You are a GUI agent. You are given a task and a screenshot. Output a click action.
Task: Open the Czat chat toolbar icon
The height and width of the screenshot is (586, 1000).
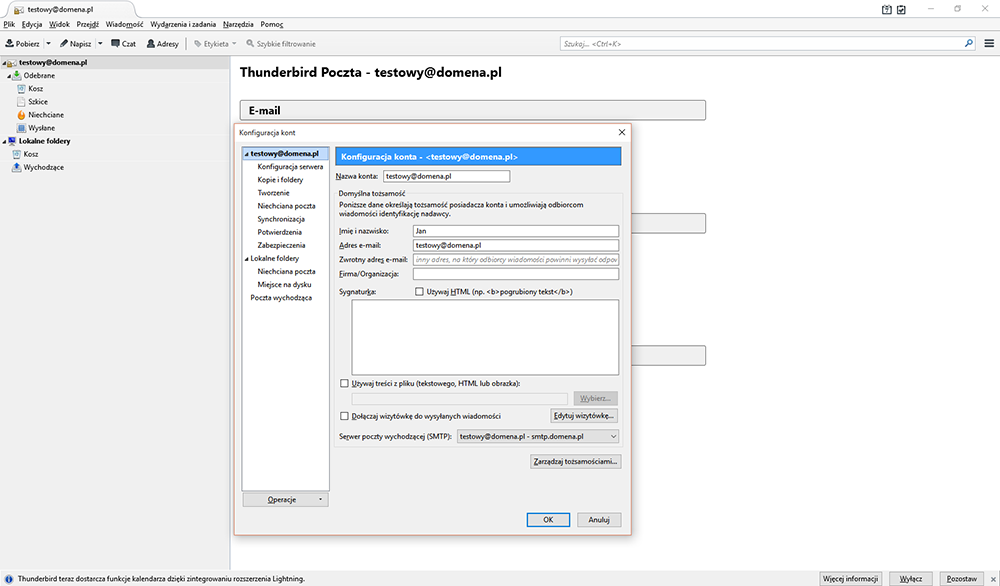pos(115,43)
